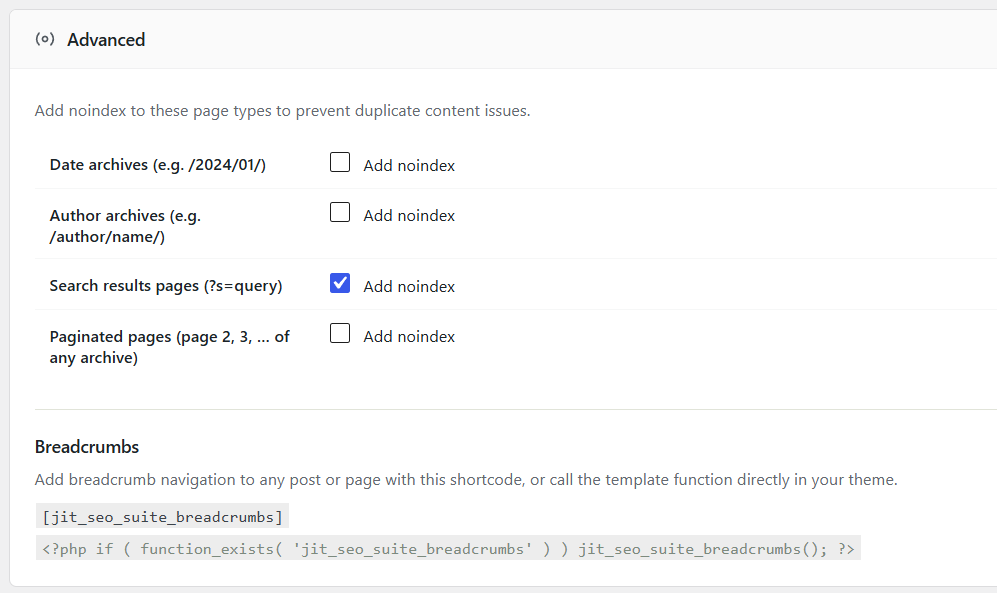Click the [jit_seo_suite_breadcrumbs] shortcode
The height and width of the screenshot is (593, 997).
[x=162, y=516]
